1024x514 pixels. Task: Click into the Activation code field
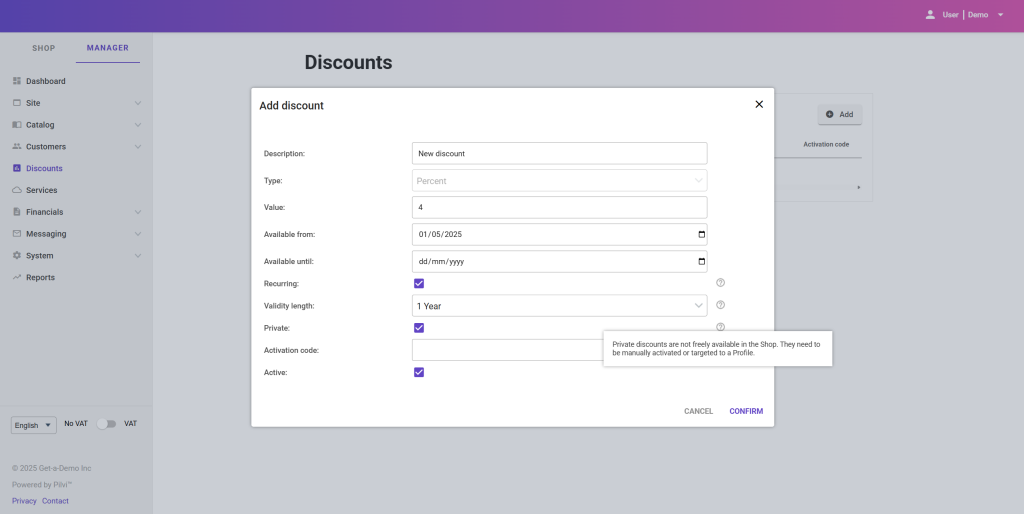click(x=507, y=350)
